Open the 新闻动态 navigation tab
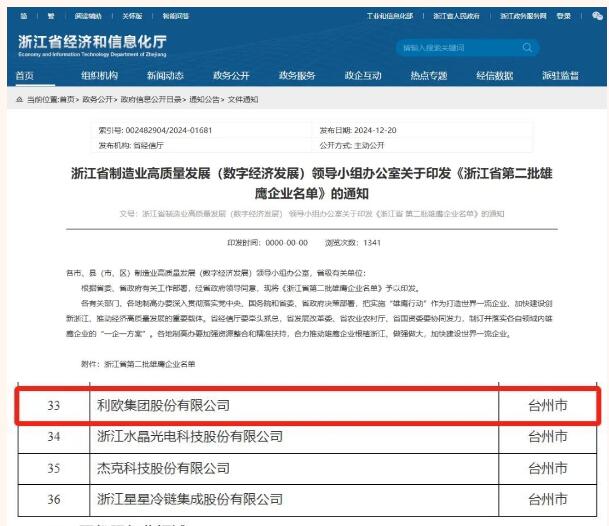 pyautogui.click(x=165, y=75)
